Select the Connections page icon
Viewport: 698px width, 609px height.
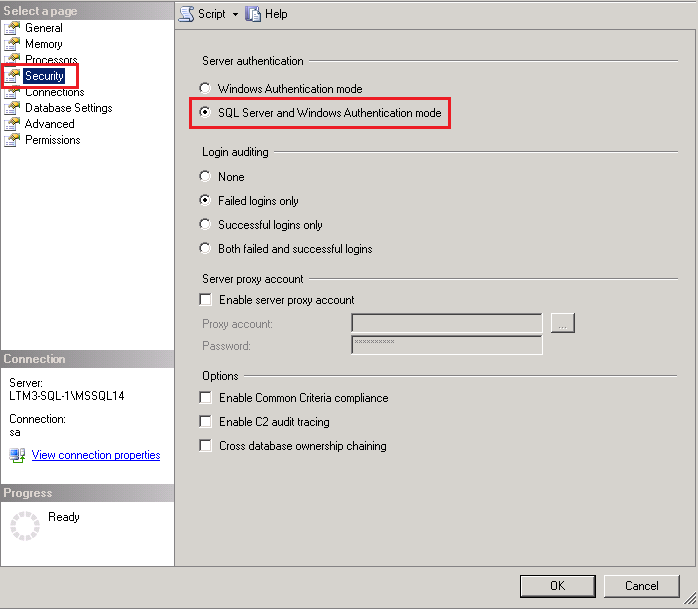(x=12, y=92)
